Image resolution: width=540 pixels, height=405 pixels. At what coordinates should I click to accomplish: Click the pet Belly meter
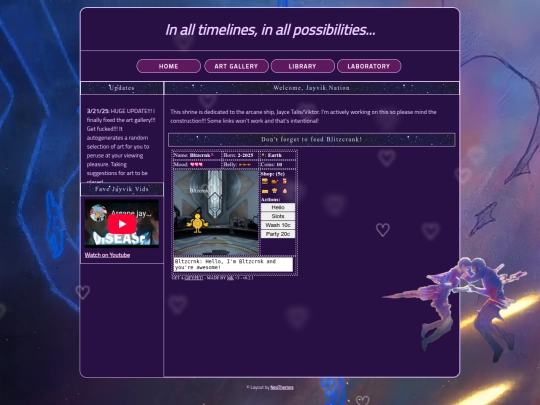pos(240,165)
